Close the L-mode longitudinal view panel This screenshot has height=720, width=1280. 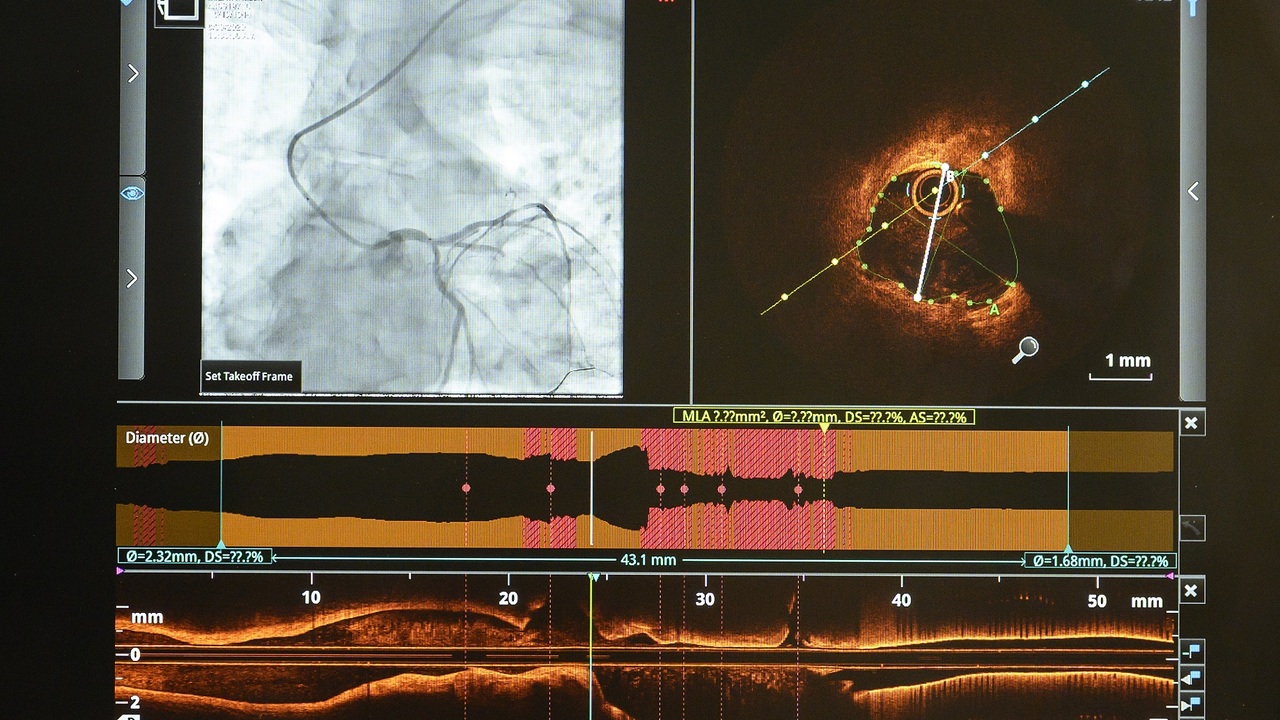(x=1191, y=591)
